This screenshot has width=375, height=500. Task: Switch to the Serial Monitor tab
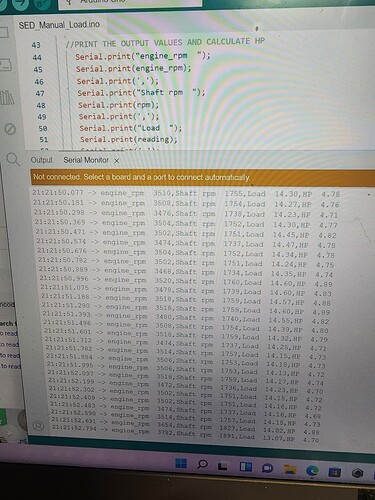click(x=86, y=160)
